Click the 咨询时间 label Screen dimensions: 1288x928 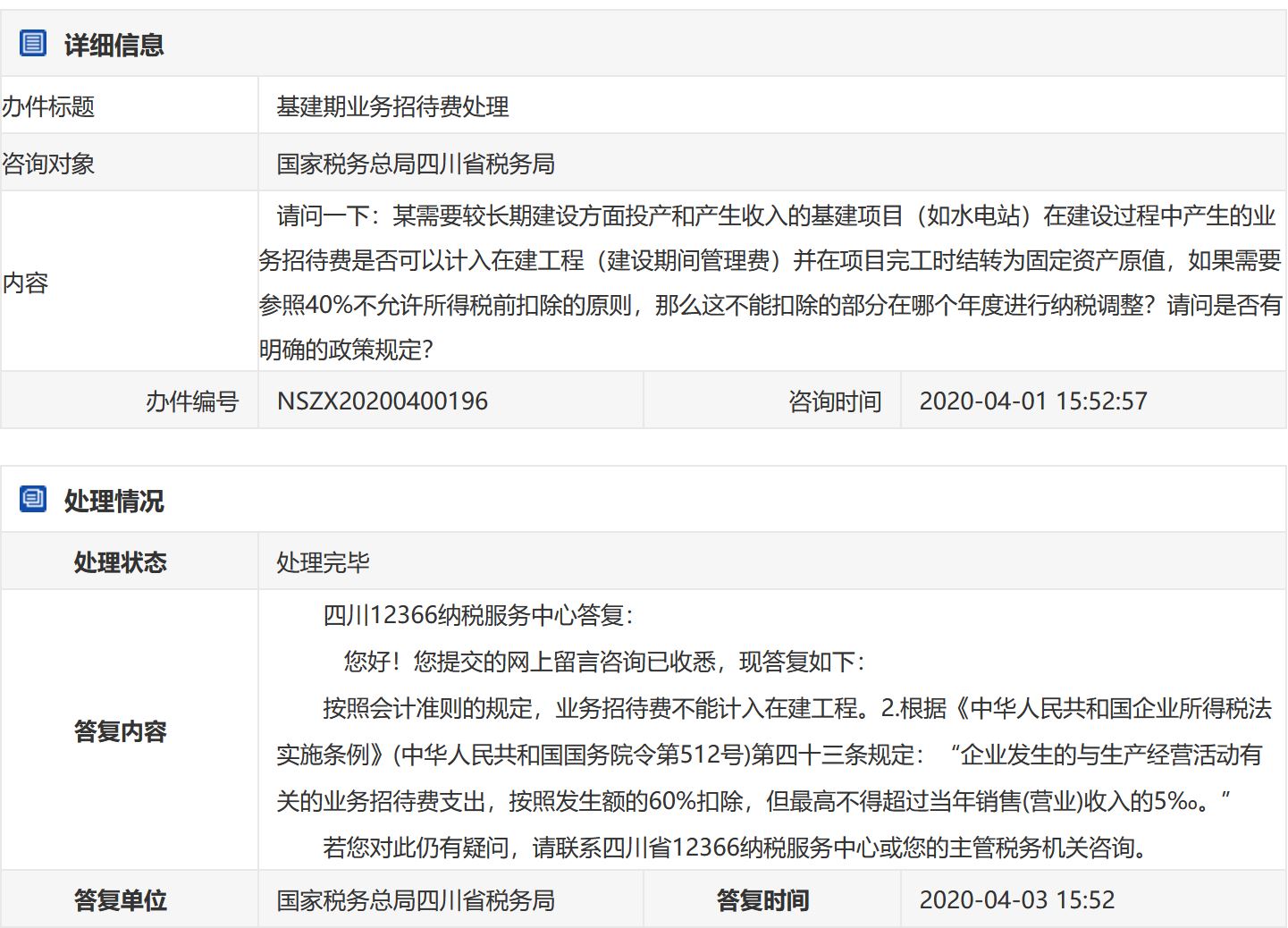click(835, 401)
